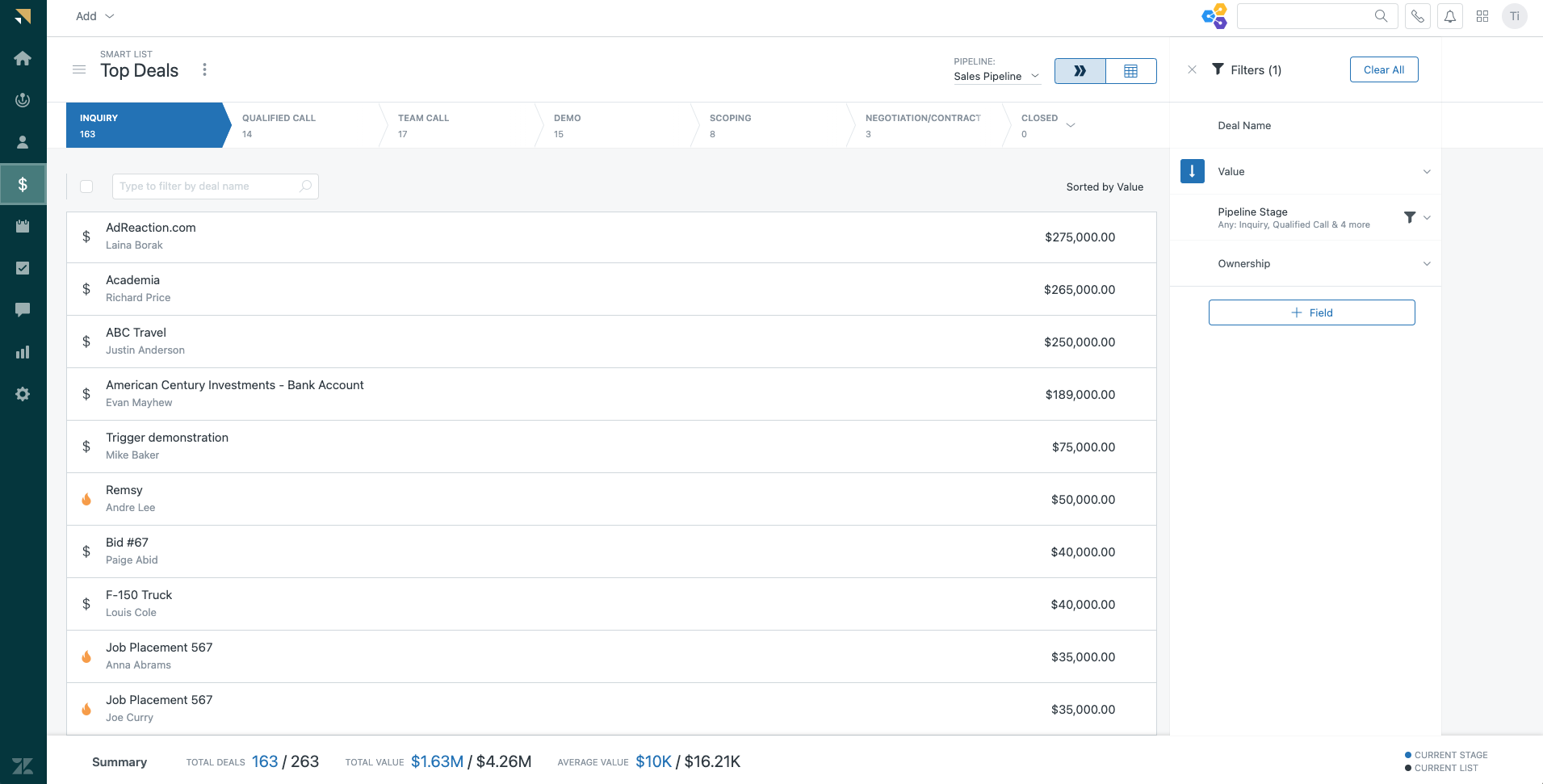Switch to table list view
The image size is (1543, 784).
[x=1130, y=71]
